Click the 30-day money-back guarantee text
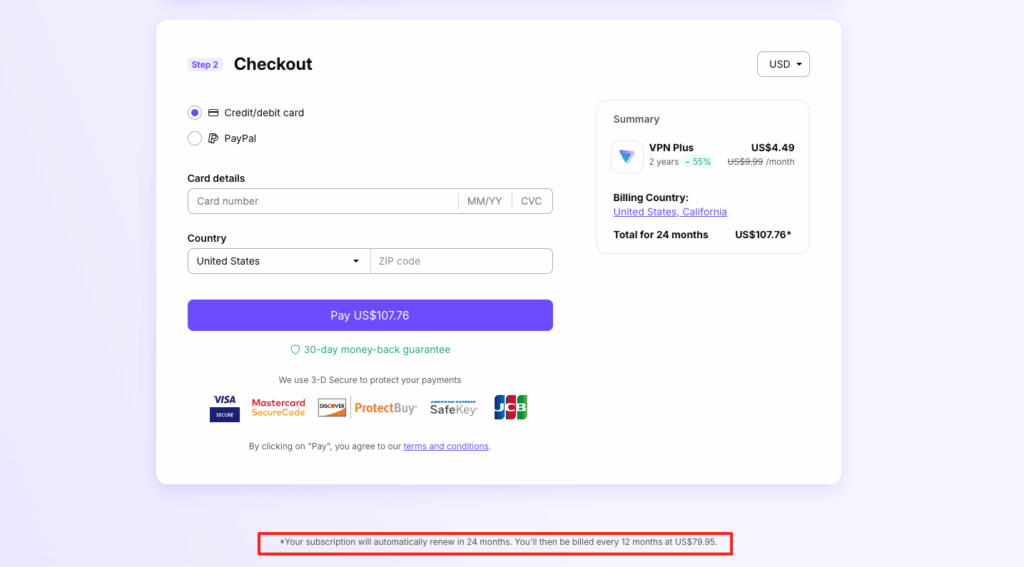The image size is (1024, 567). pyautogui.click(x=377, y=349)
